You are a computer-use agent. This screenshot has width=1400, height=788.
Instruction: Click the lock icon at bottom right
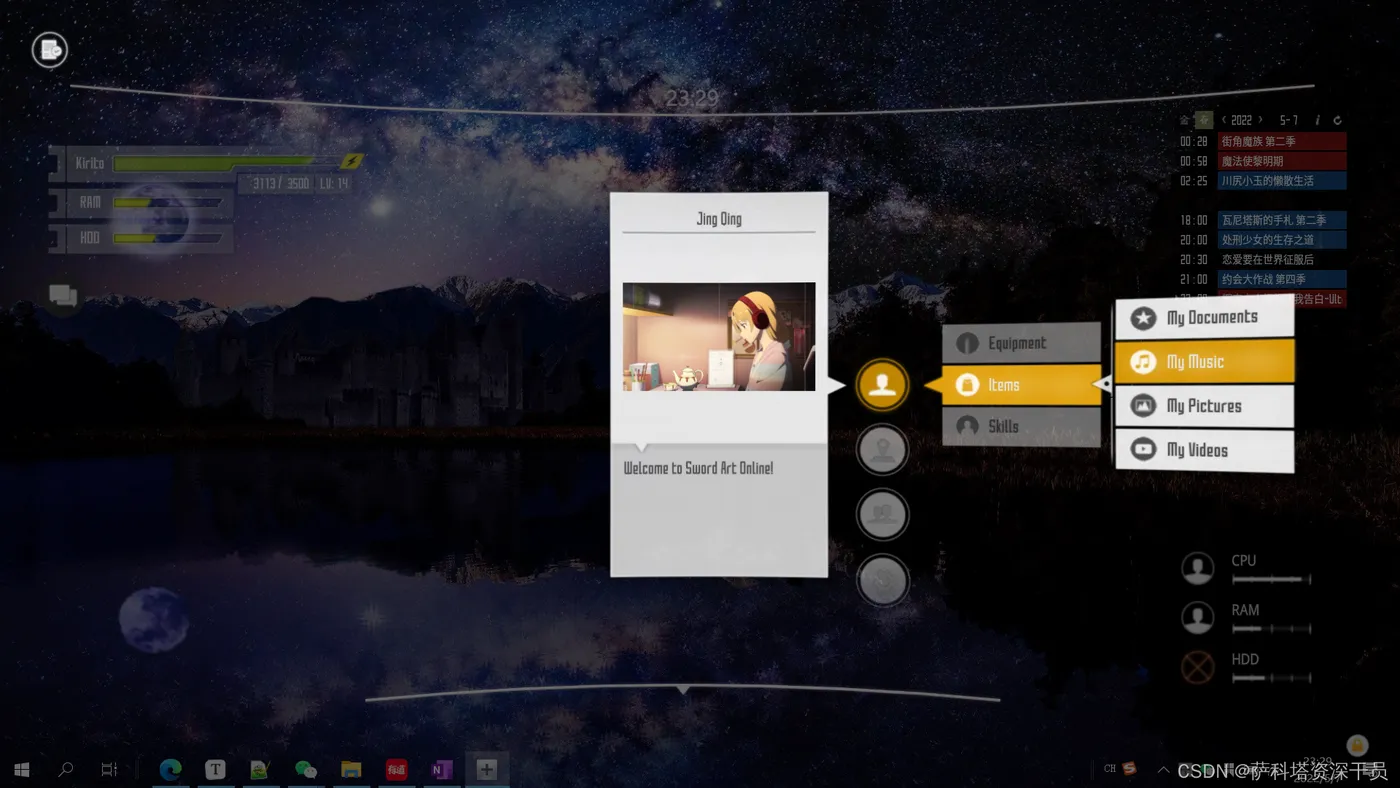coord(1357,745)
